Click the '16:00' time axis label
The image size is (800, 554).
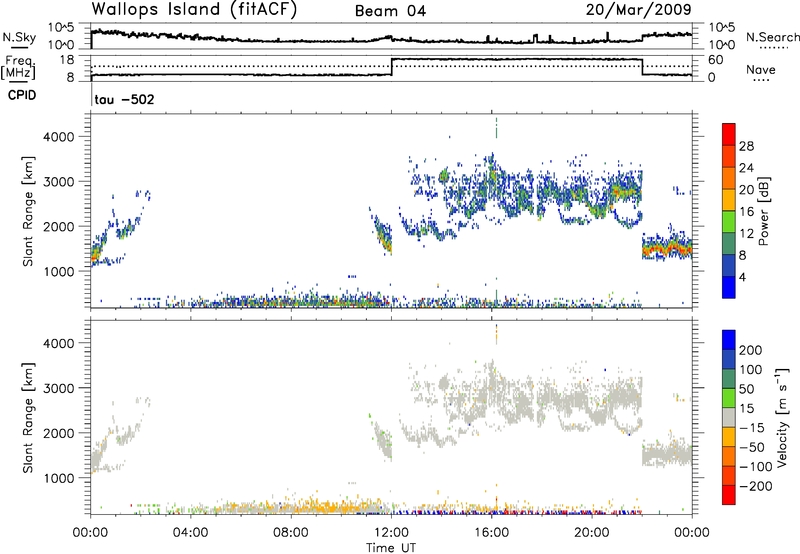[491, 533]
